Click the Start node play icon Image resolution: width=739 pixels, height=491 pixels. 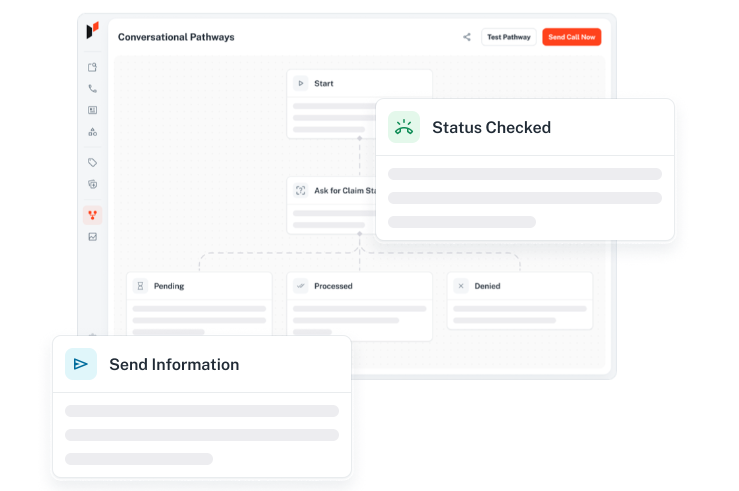click(301, 83)
